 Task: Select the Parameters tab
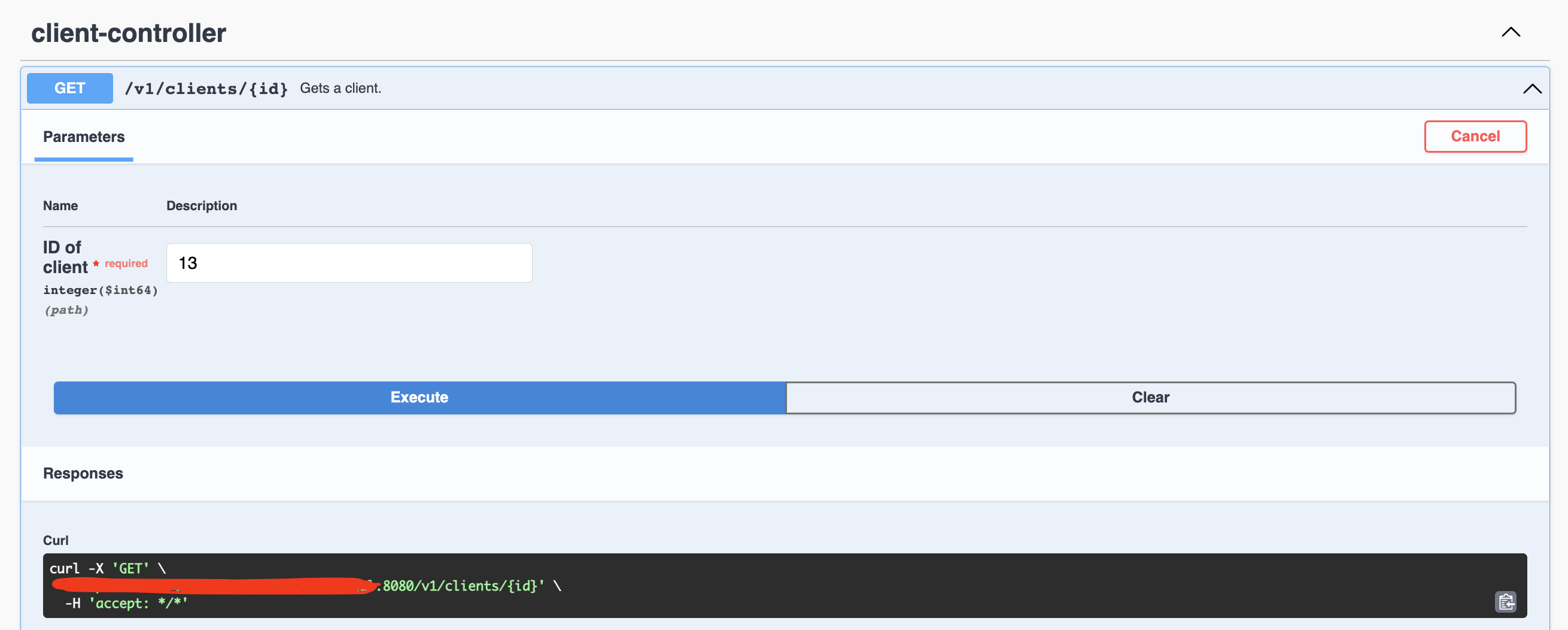tap(83, 137)
